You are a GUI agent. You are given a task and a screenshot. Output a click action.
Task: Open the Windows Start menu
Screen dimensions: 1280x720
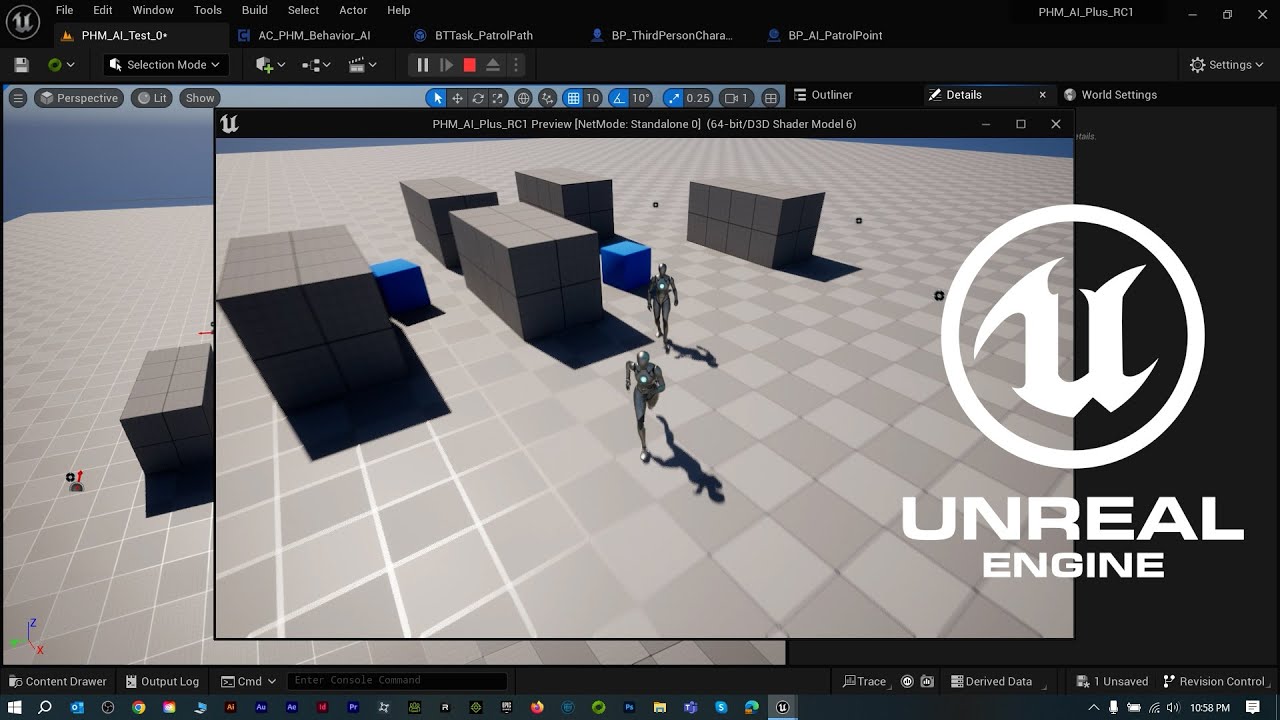pos(14,707)
